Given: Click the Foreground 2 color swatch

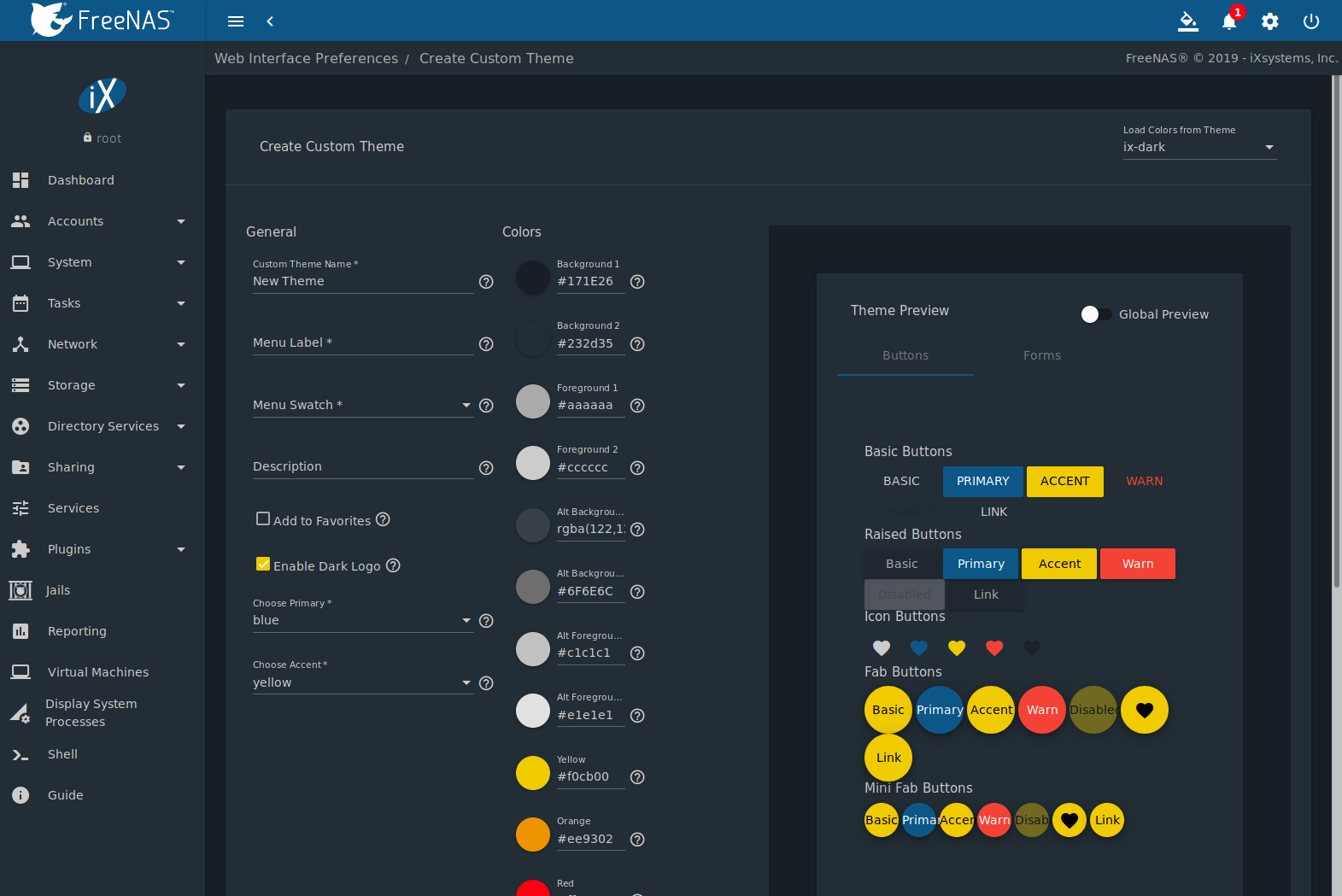Looking at the screenshot, I should click(x=533, y=463).
